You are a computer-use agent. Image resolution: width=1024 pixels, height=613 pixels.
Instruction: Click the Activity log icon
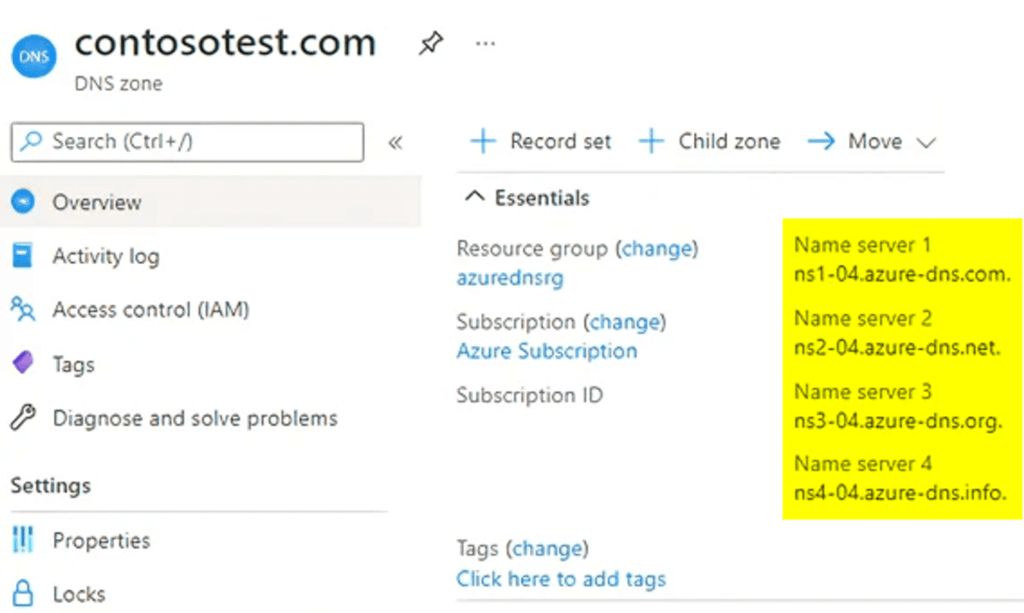click(x=22, y=256)
